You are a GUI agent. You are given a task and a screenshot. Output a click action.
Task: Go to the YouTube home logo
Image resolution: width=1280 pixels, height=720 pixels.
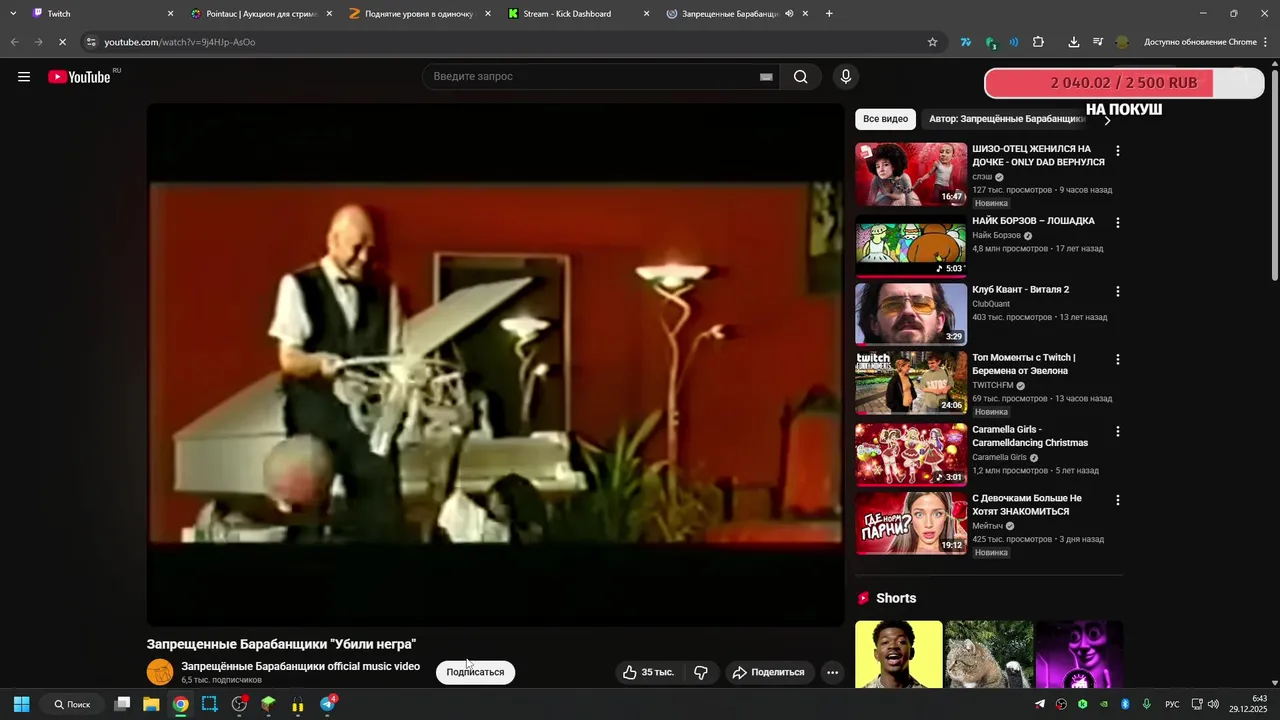(79, 77)
